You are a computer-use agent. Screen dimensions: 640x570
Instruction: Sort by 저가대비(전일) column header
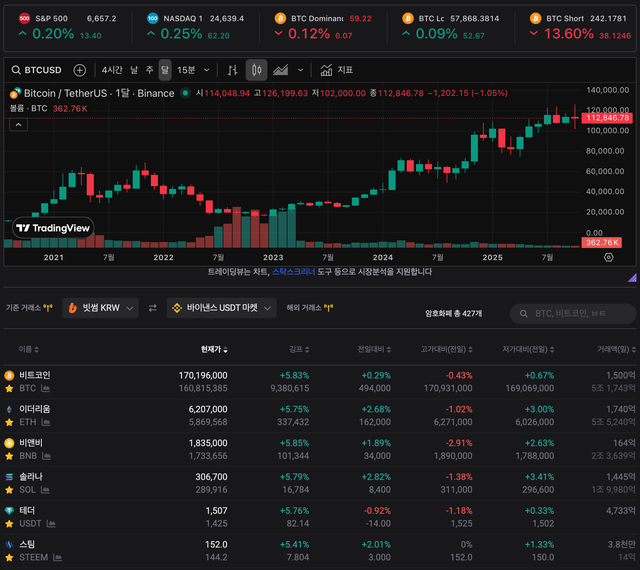coord(528,349)
